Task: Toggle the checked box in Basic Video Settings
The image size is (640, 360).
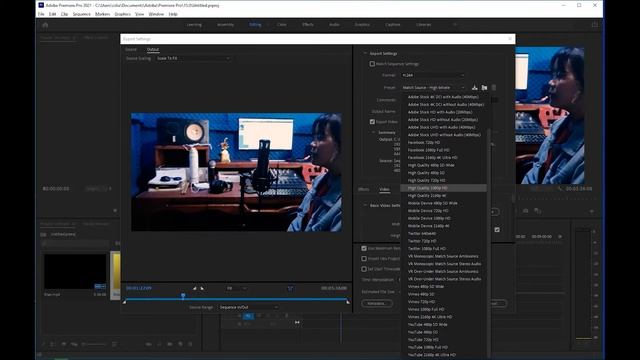Action: (x=497, y=230)
